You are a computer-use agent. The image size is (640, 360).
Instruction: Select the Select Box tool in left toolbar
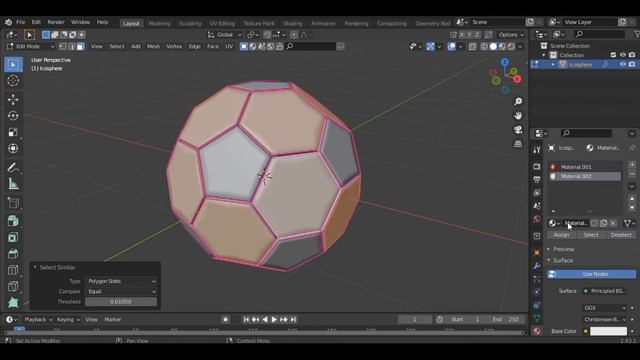pos(13,65)
